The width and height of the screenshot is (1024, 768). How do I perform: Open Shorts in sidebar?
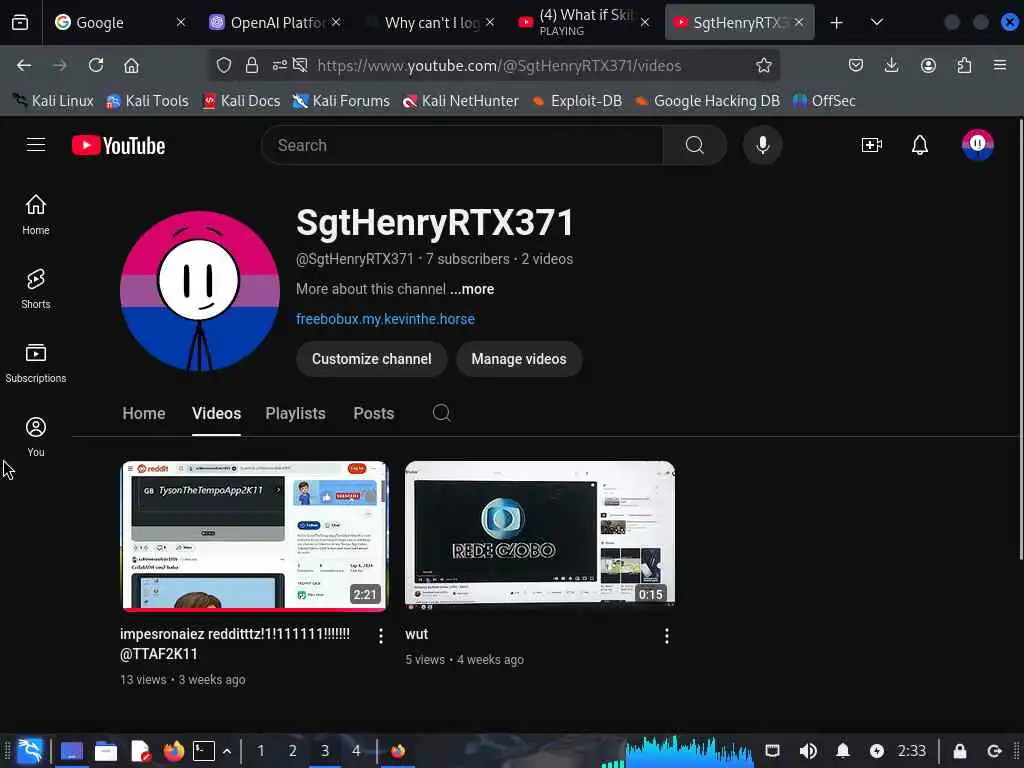(36, 288)
